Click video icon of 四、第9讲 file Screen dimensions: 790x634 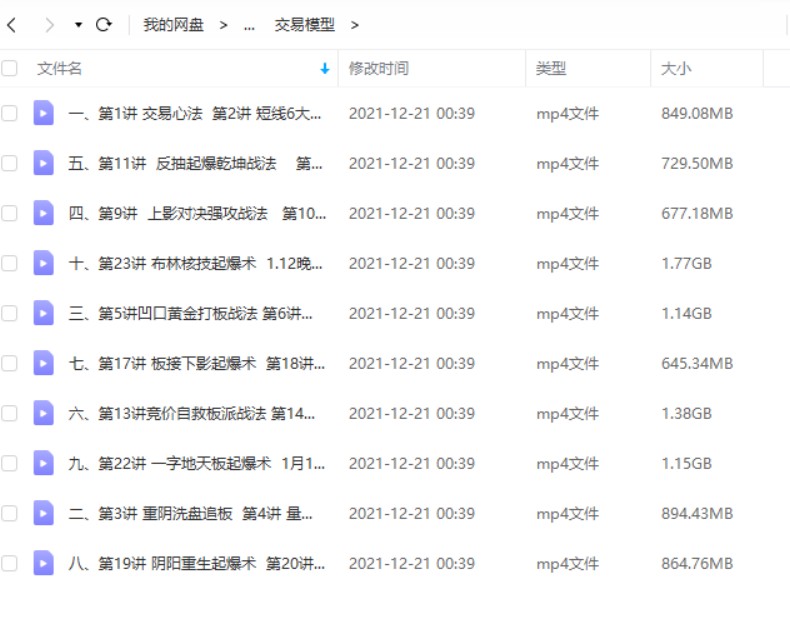[43, 213]
